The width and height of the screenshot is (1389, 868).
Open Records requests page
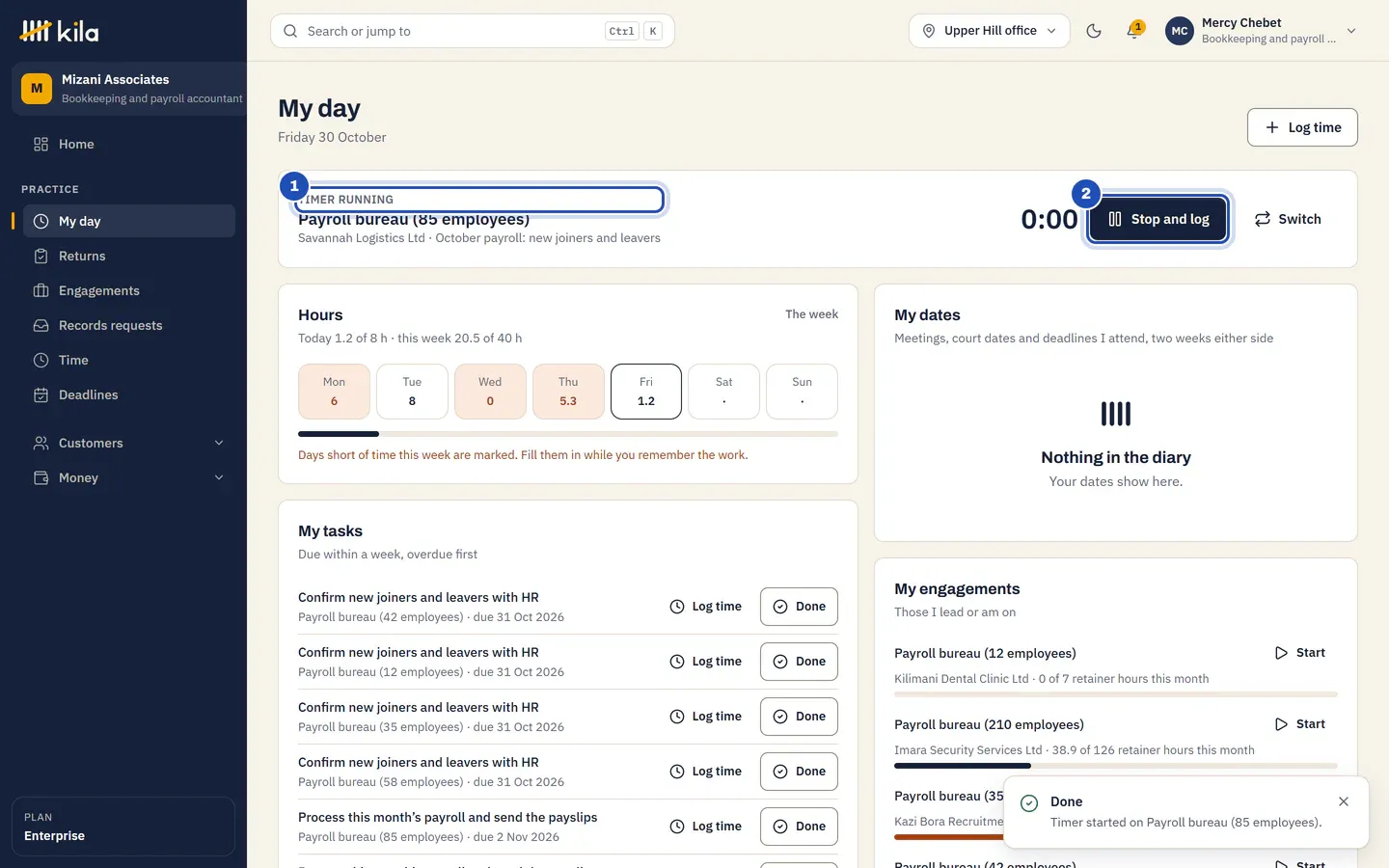click(x=129, y=325)
